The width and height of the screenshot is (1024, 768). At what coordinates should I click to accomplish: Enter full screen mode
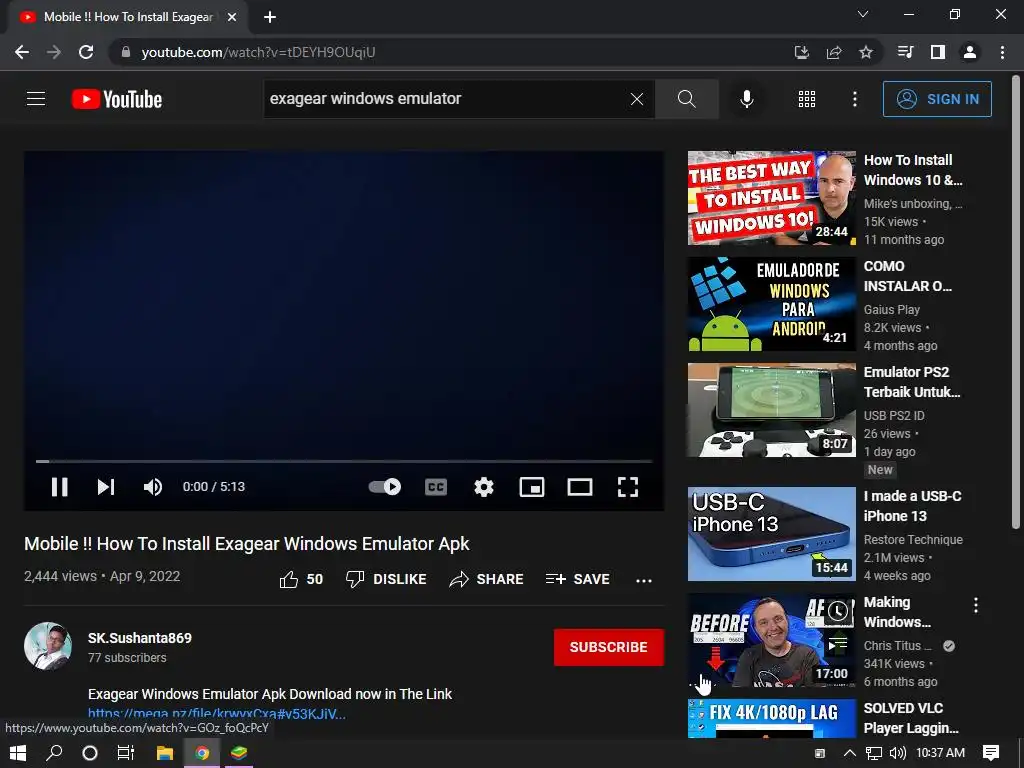point(628,487)
